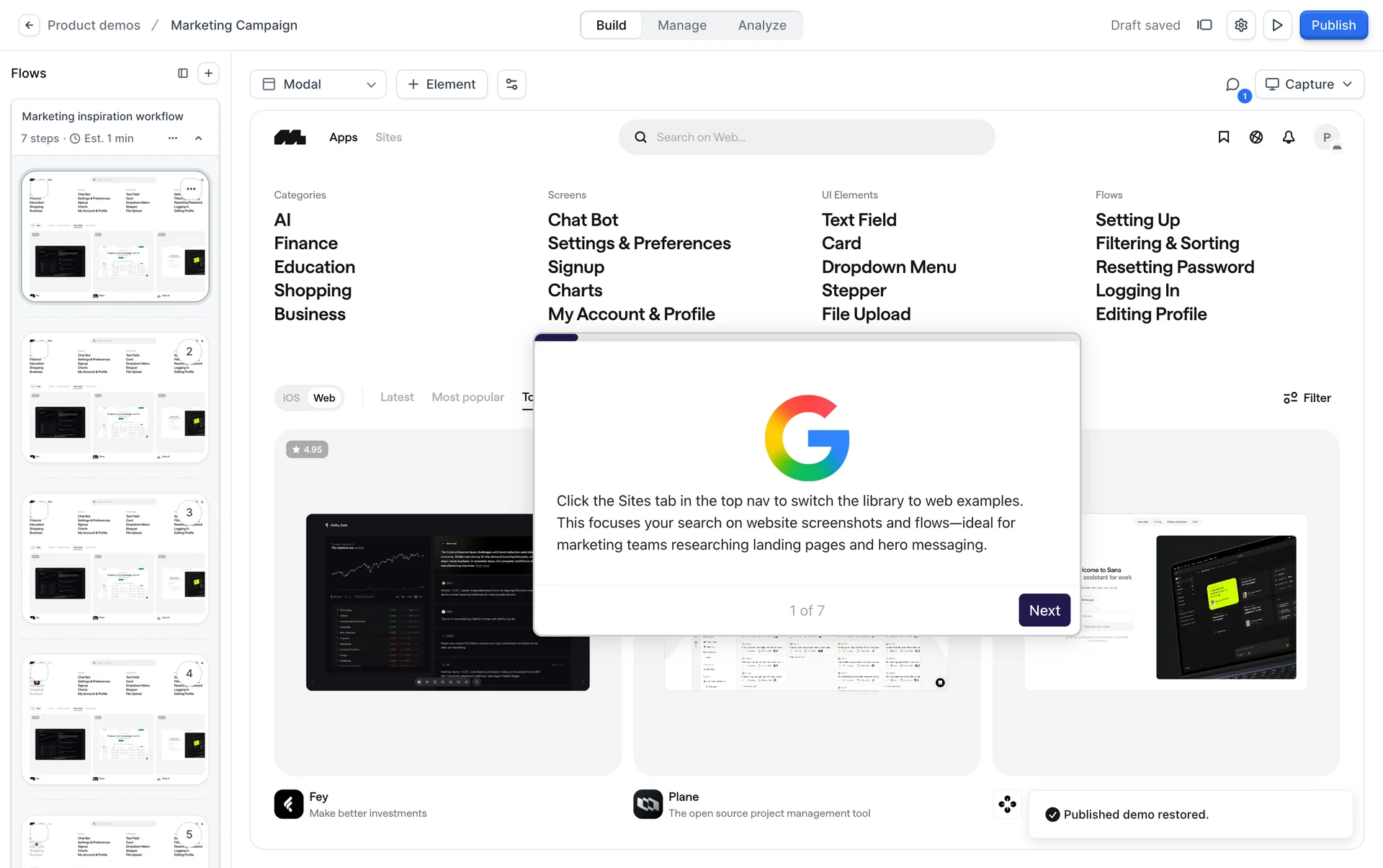Select the iOS platform toggle

291,398
